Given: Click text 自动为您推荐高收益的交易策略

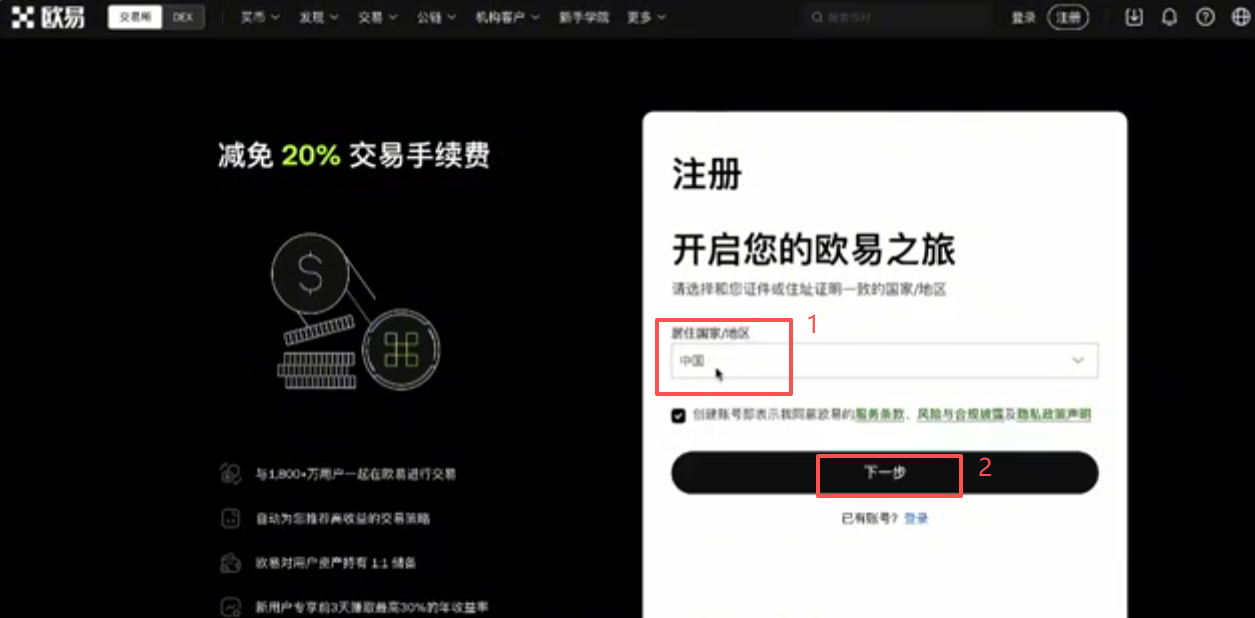Looking at the screenshot, I should [343, 519].
